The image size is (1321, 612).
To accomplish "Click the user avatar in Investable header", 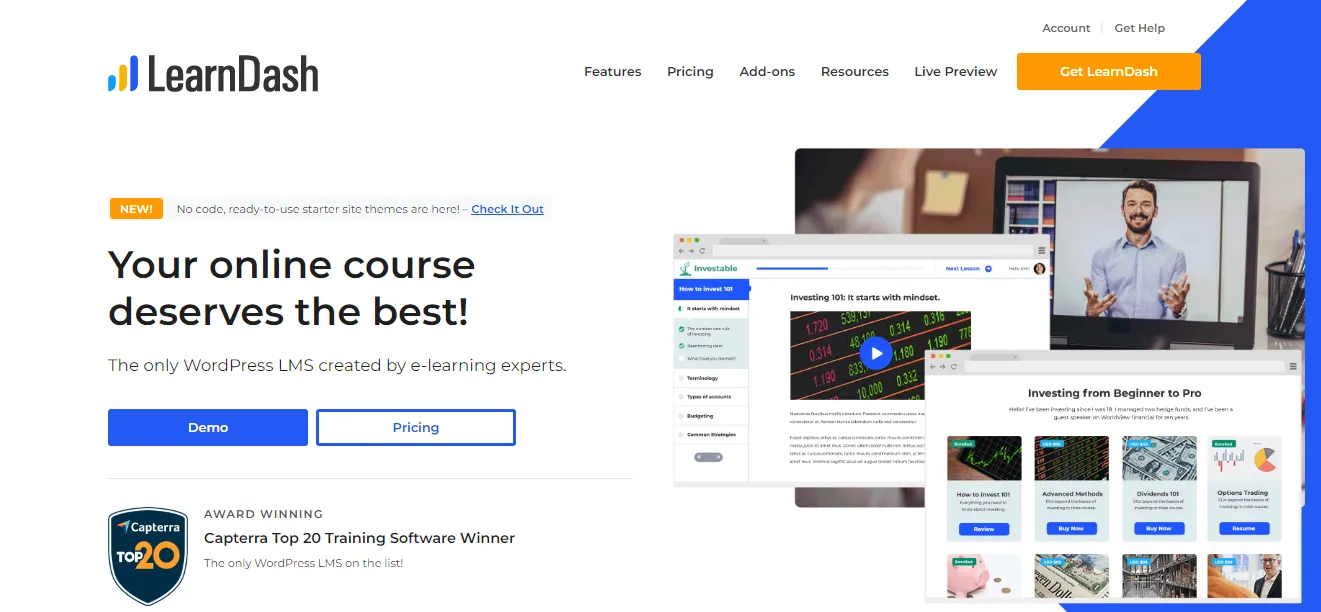I will tap(1039, 268).
